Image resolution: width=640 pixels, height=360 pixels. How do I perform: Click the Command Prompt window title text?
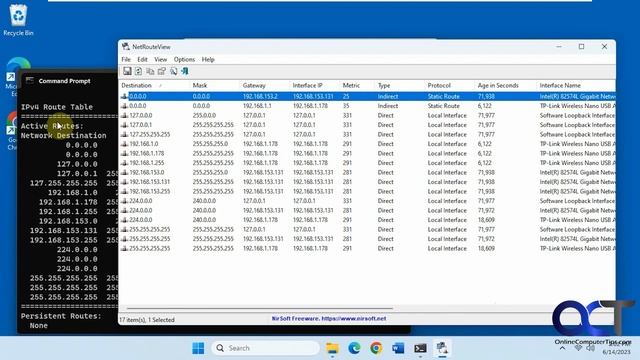pyautogui.click(x=64, y=81)
